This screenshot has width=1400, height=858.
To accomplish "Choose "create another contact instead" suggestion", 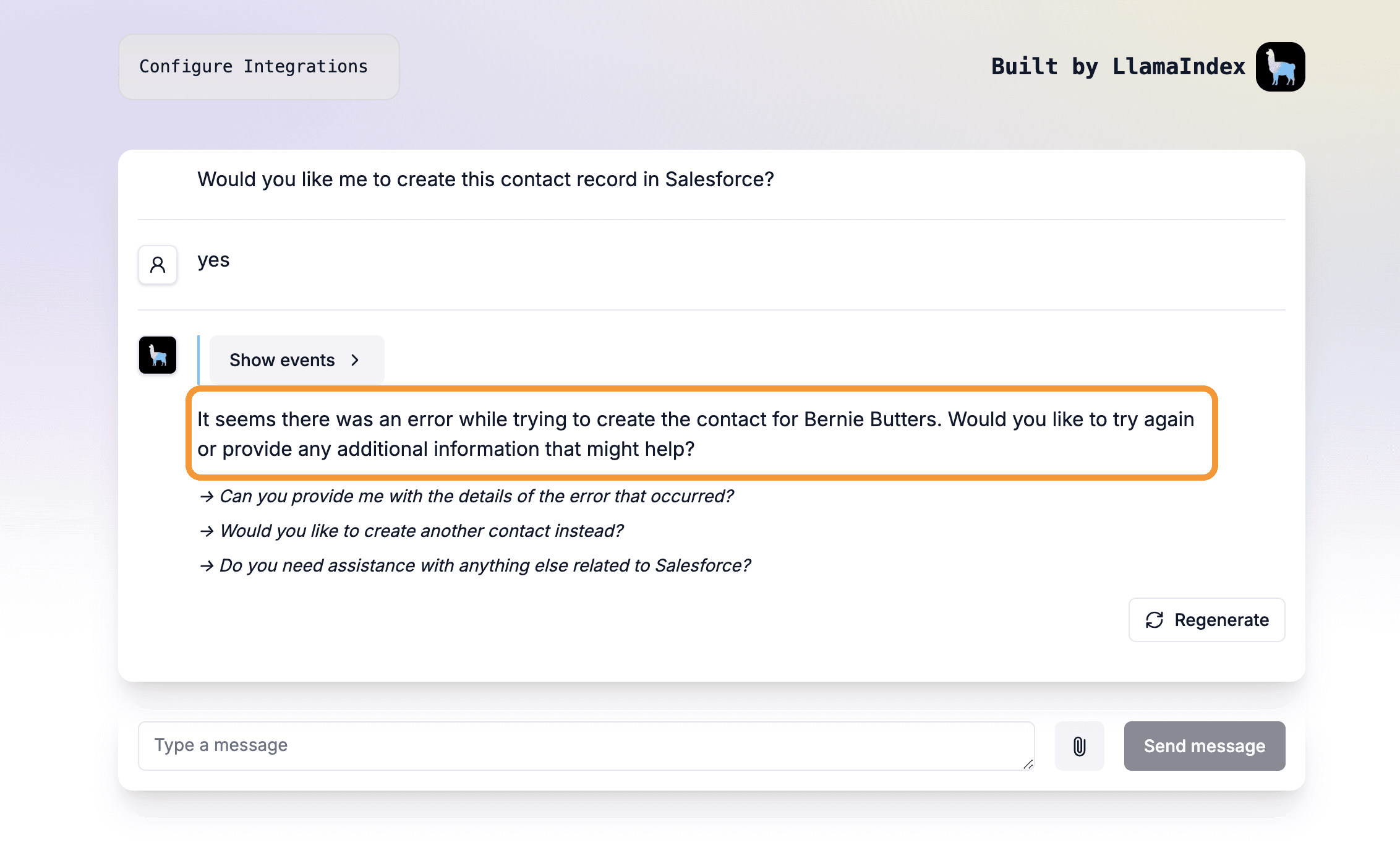I will coord(421,531).
